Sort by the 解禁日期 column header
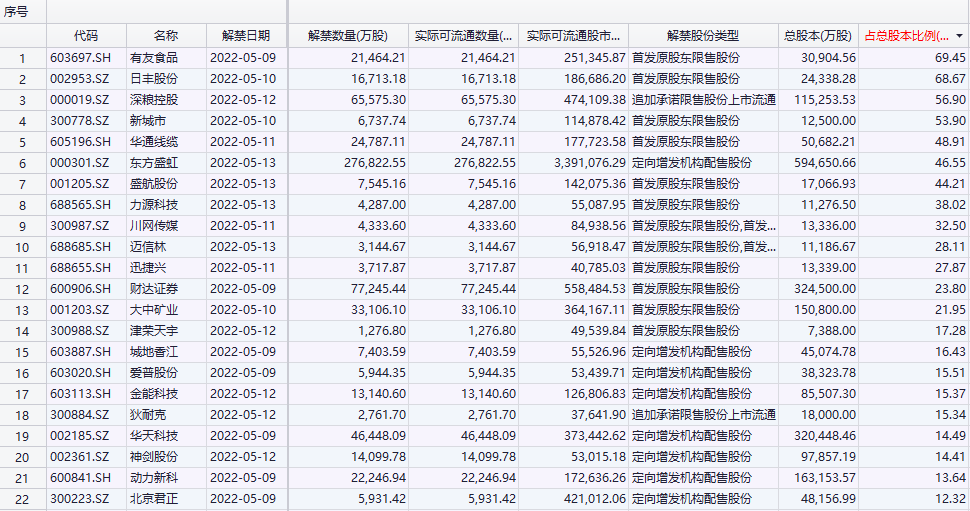The height and width of the screenshot is (511, 970). pos(246,36)
